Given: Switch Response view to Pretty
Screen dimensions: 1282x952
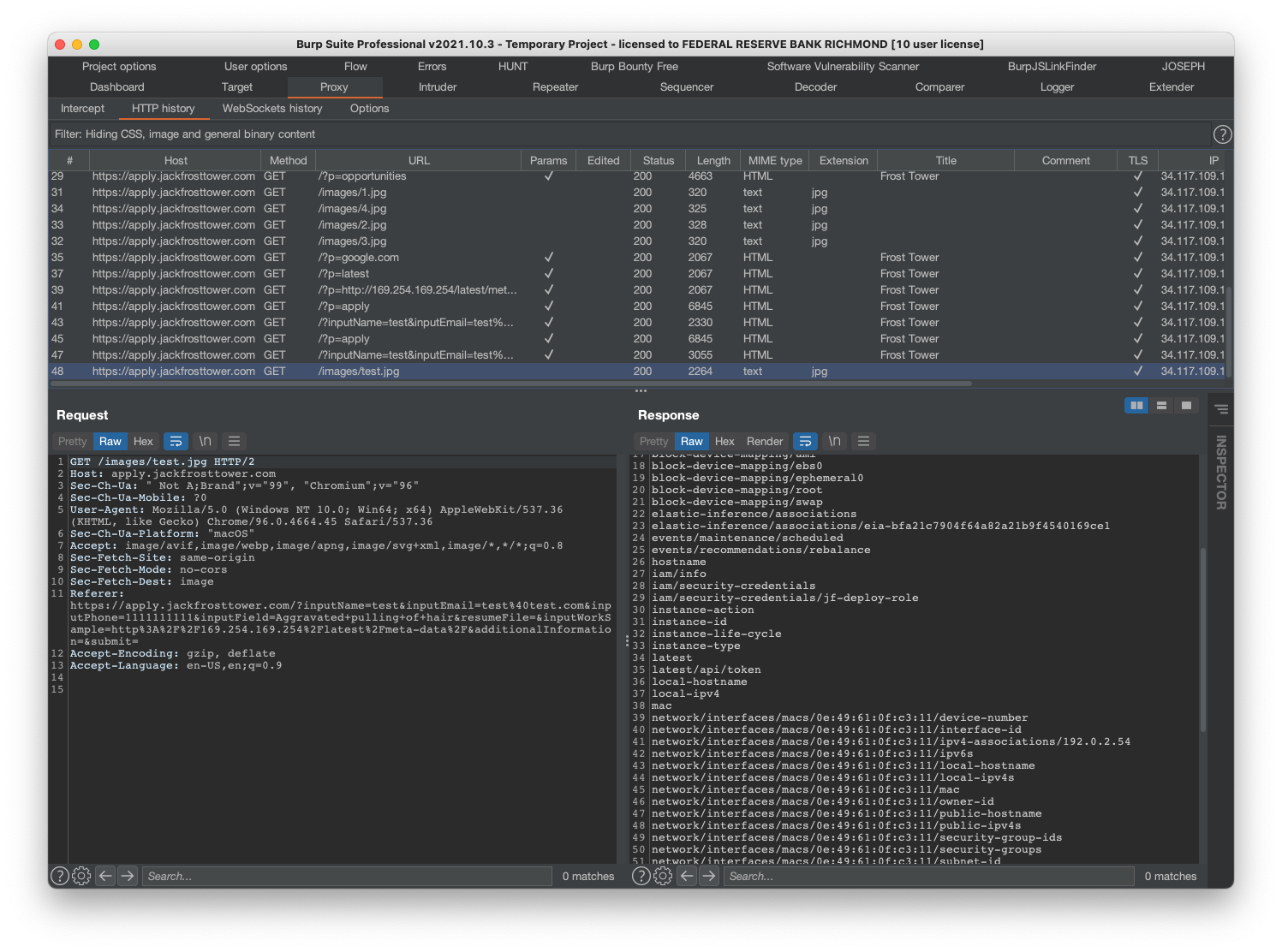Looking at the screenshot, I should pyautogui.click(x=654, y=442).
